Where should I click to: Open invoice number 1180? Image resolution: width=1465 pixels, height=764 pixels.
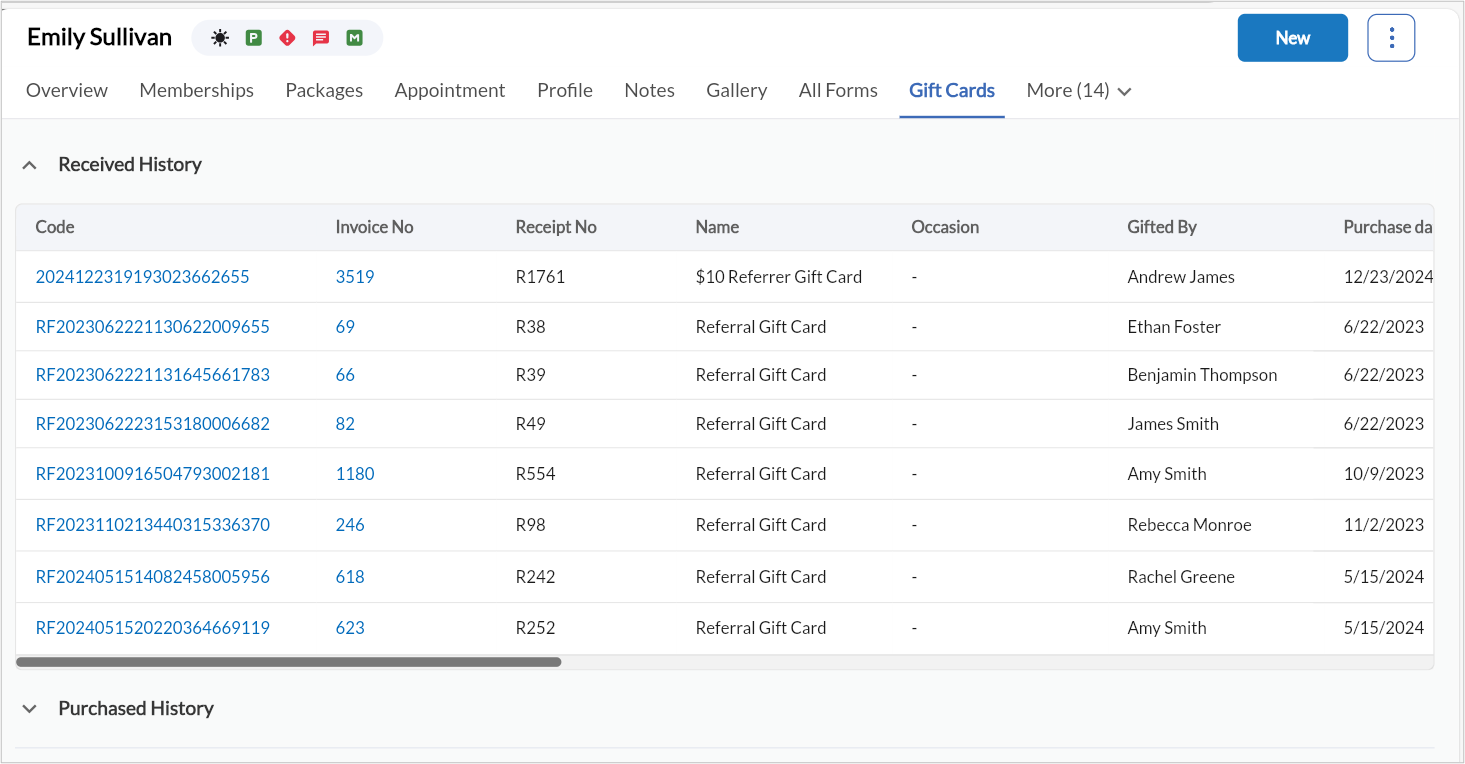tap(355, 474)
